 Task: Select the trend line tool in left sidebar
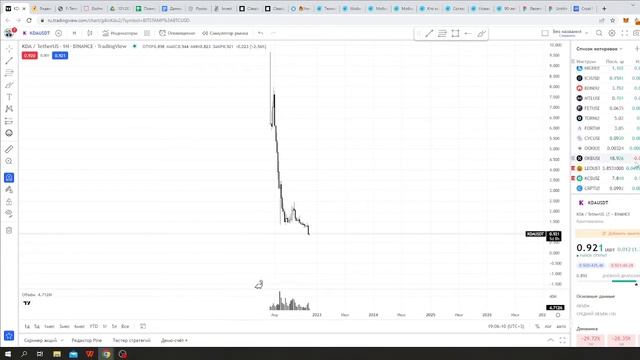coord(9,61)
